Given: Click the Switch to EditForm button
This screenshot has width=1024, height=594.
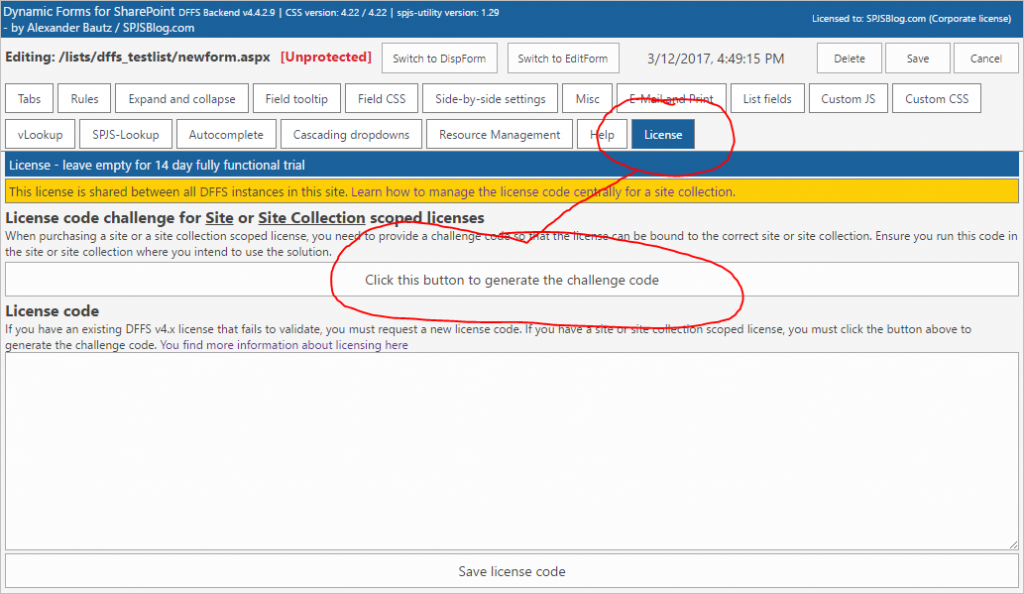Looking at the screenshot, I should (562, 58).
